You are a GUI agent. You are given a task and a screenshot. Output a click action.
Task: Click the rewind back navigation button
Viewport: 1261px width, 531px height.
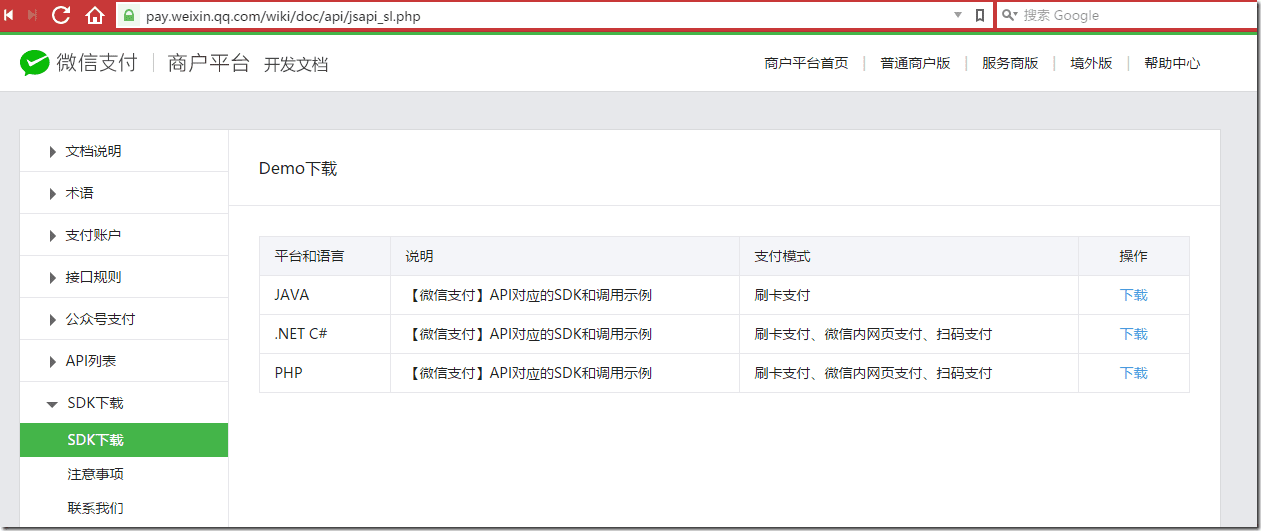point(9,15)
